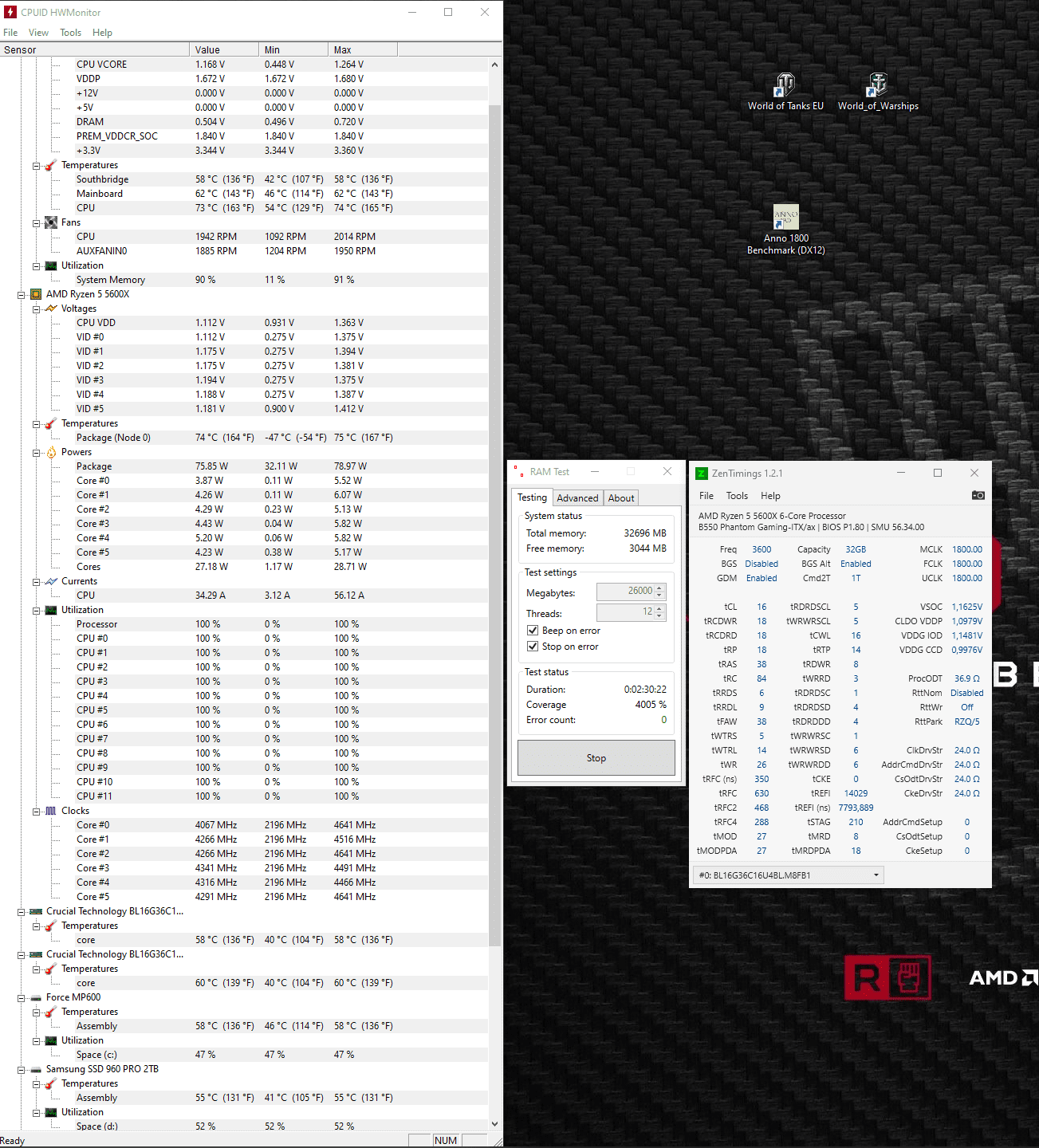This screenshot has height=1148, width=1039.
Task: Open World of Tanks EU desktop shortcut
Action: (x=785, y=91)
